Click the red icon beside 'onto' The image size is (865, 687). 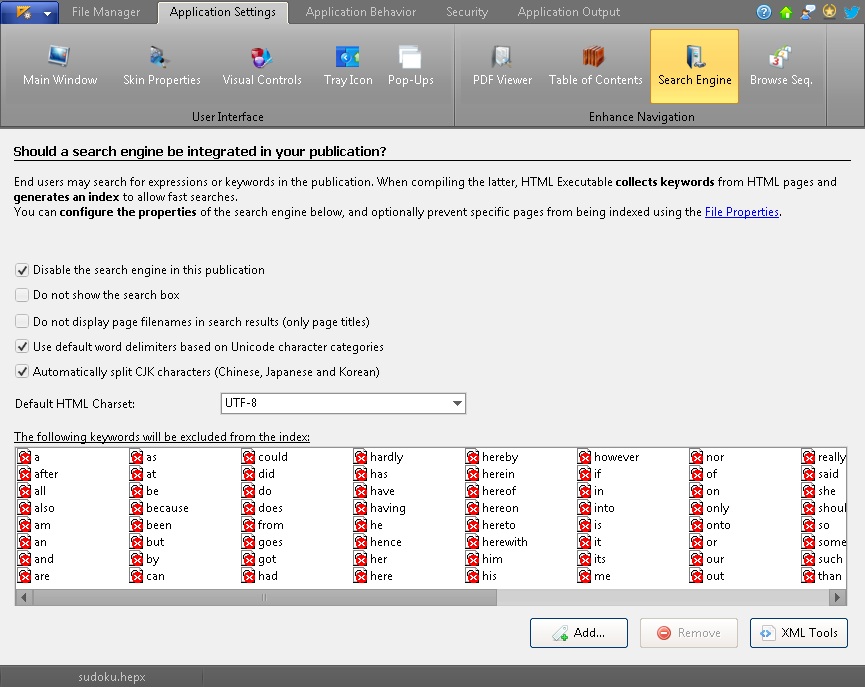696,525
